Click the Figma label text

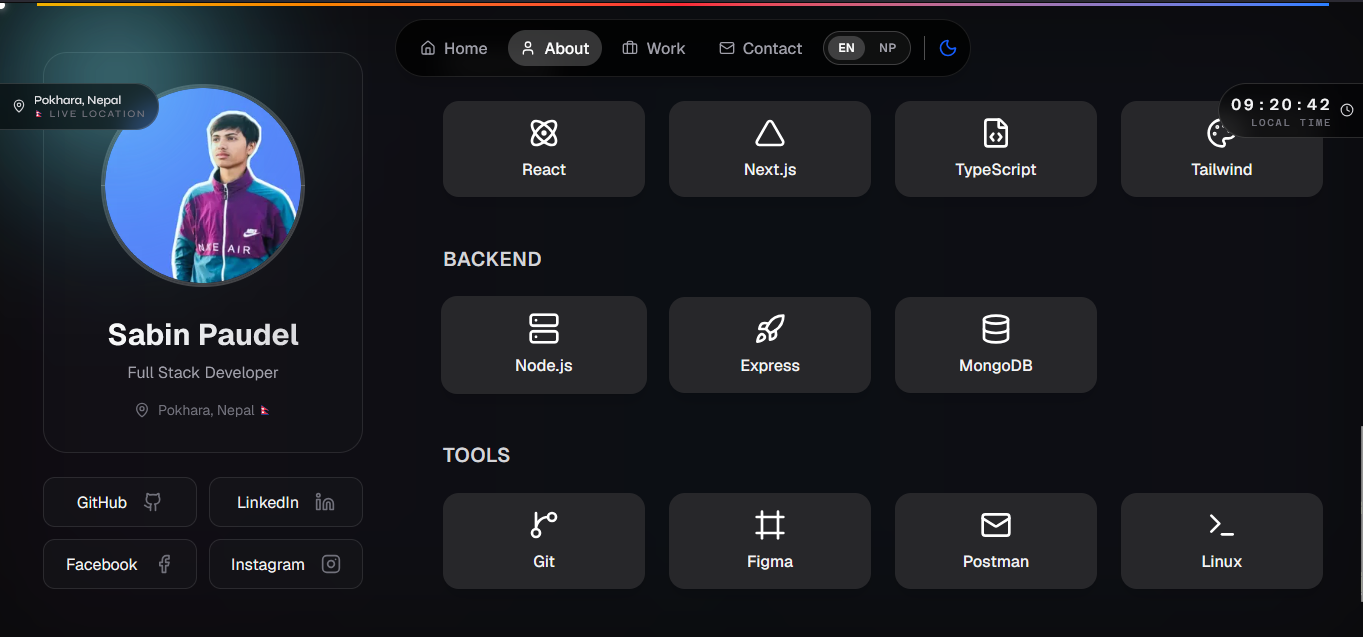click(x=770, y=561)
